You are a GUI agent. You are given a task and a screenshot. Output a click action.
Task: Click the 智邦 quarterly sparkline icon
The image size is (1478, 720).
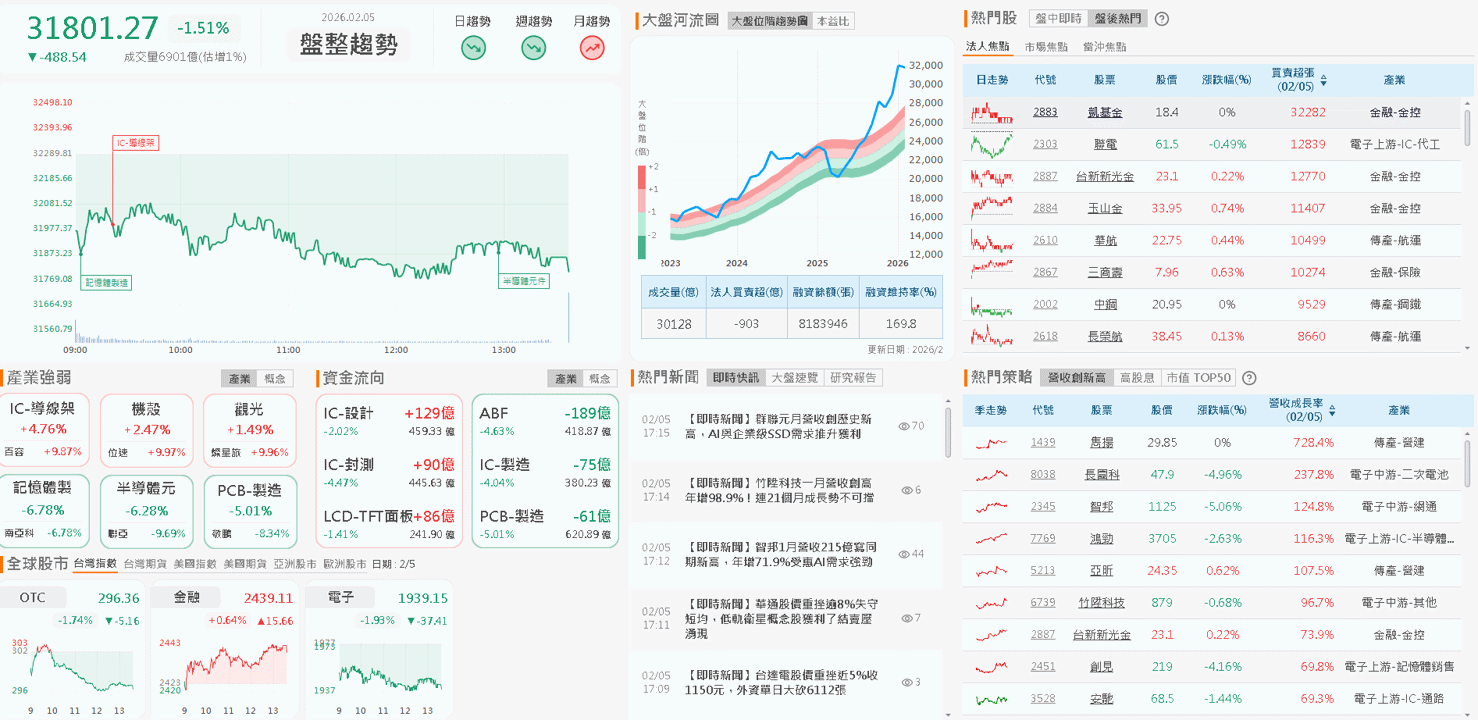(x=991, y=506)
